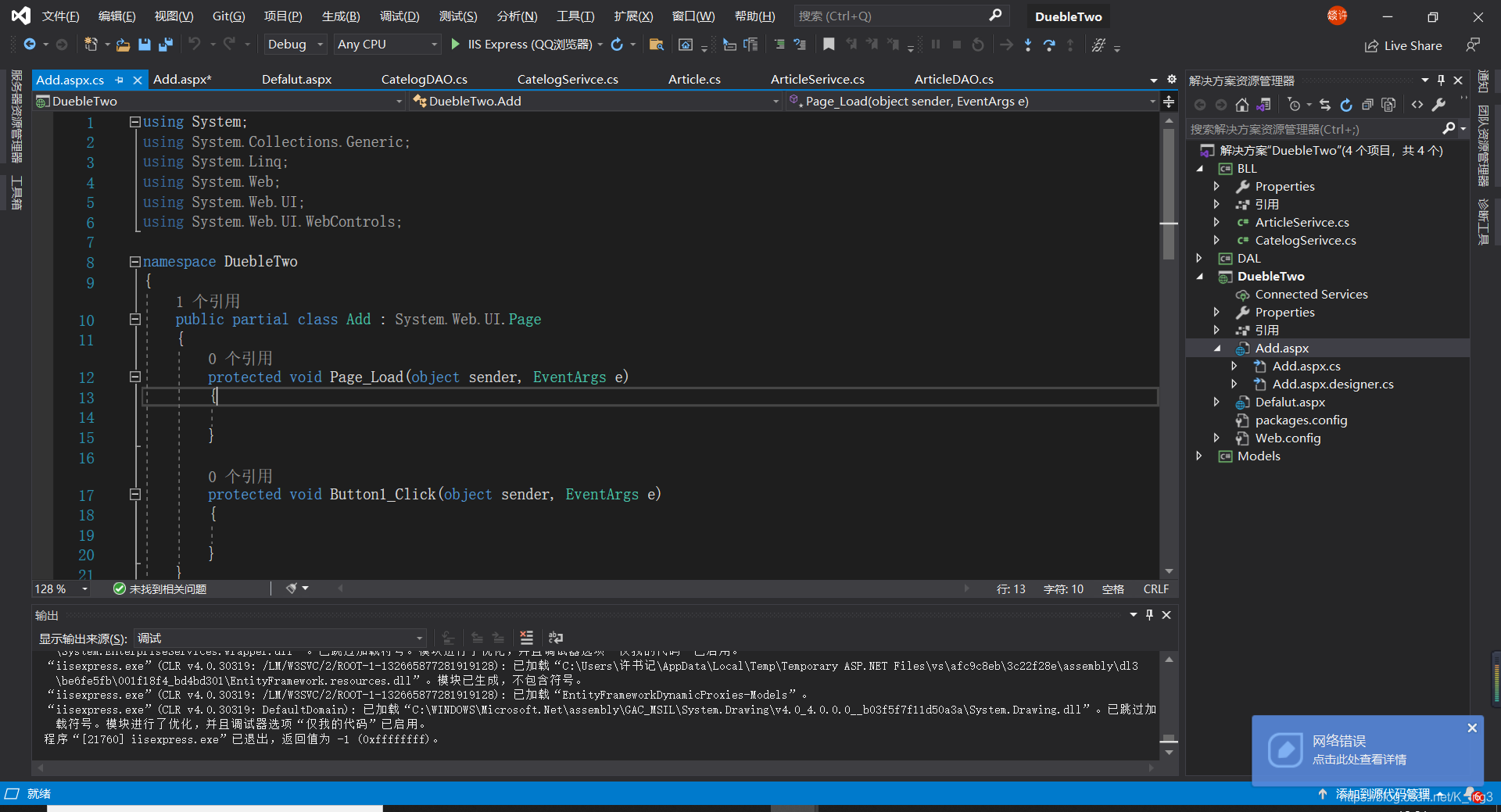
Task: Expand the Add.aspx.cs tree node
Action: click(1234, 366)
